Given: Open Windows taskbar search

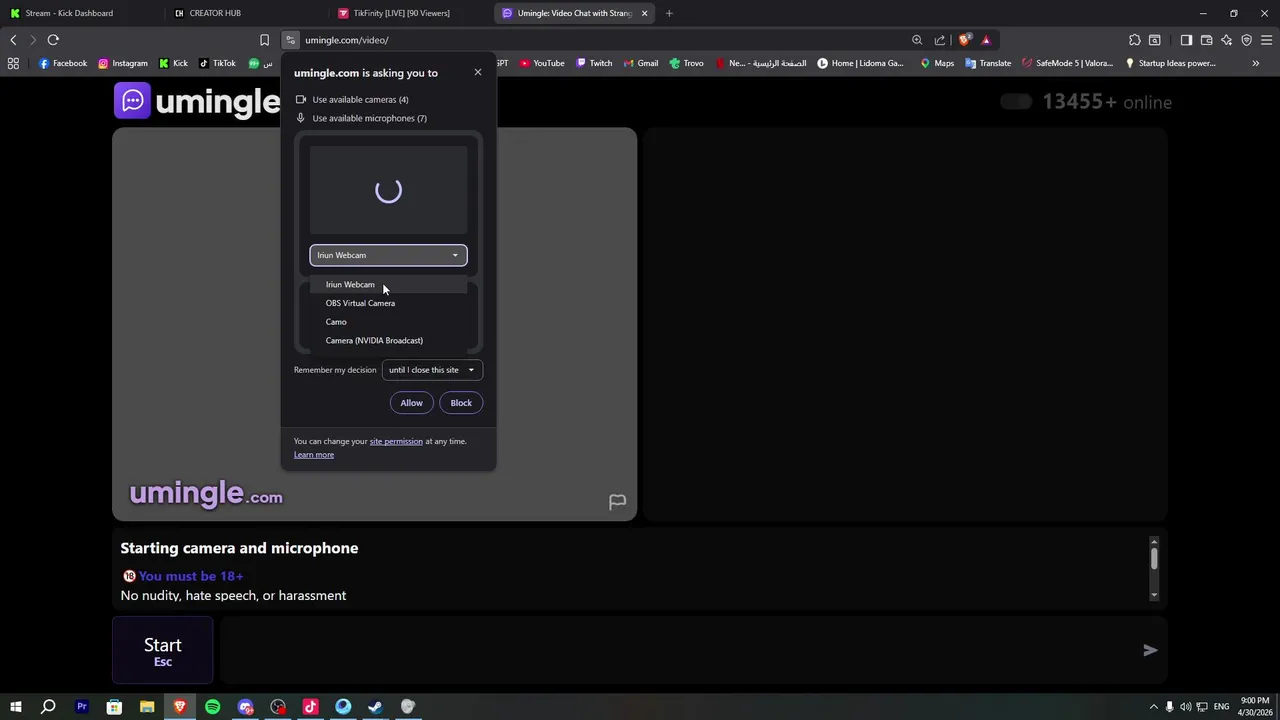Looking at the screenshot, I should pyautogui.click(x=48, y=707).
